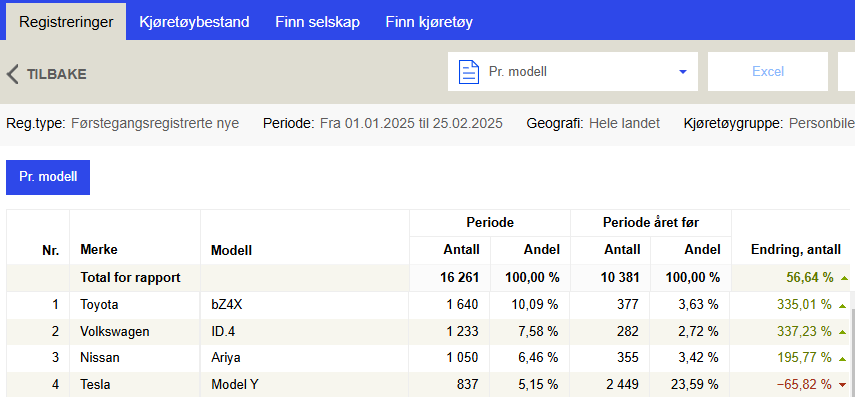Select the Registreringer tab
The width and height of the screenshot is (855, 397).
click(x=66, y=22)
